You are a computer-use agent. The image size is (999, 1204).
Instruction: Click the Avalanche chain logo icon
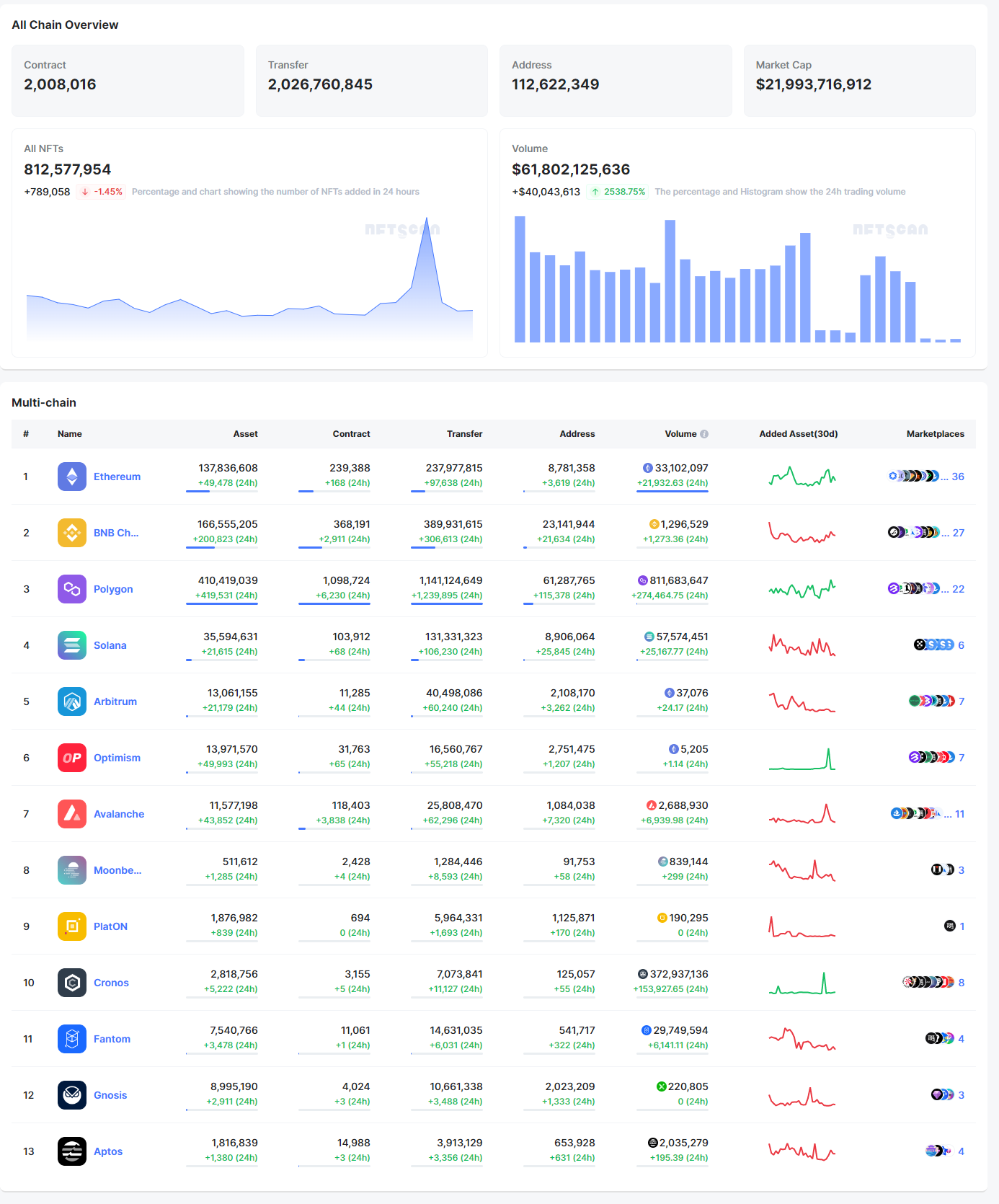[72, 814]
